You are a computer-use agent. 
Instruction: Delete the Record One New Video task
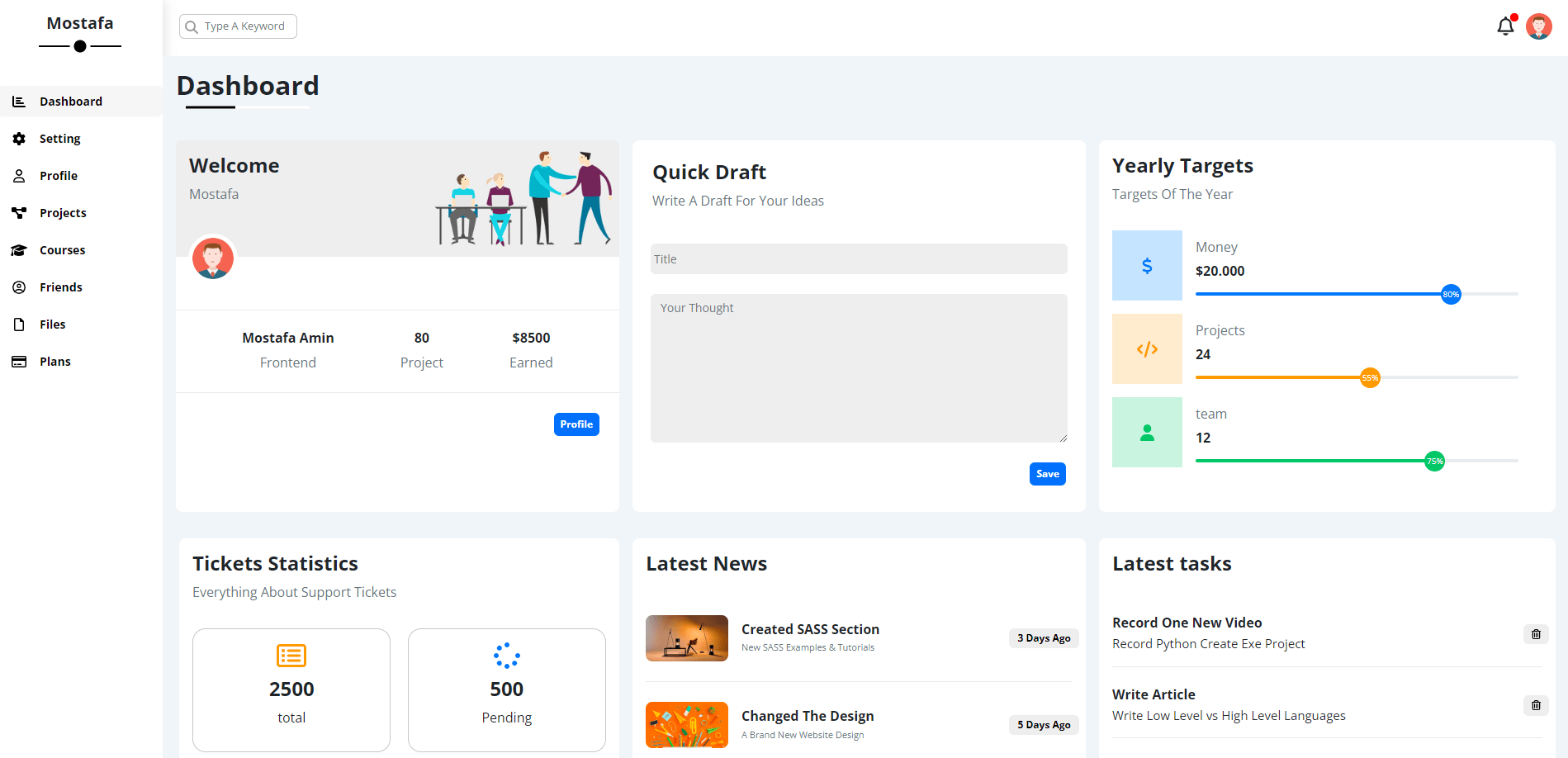[x=1536, y=634]
